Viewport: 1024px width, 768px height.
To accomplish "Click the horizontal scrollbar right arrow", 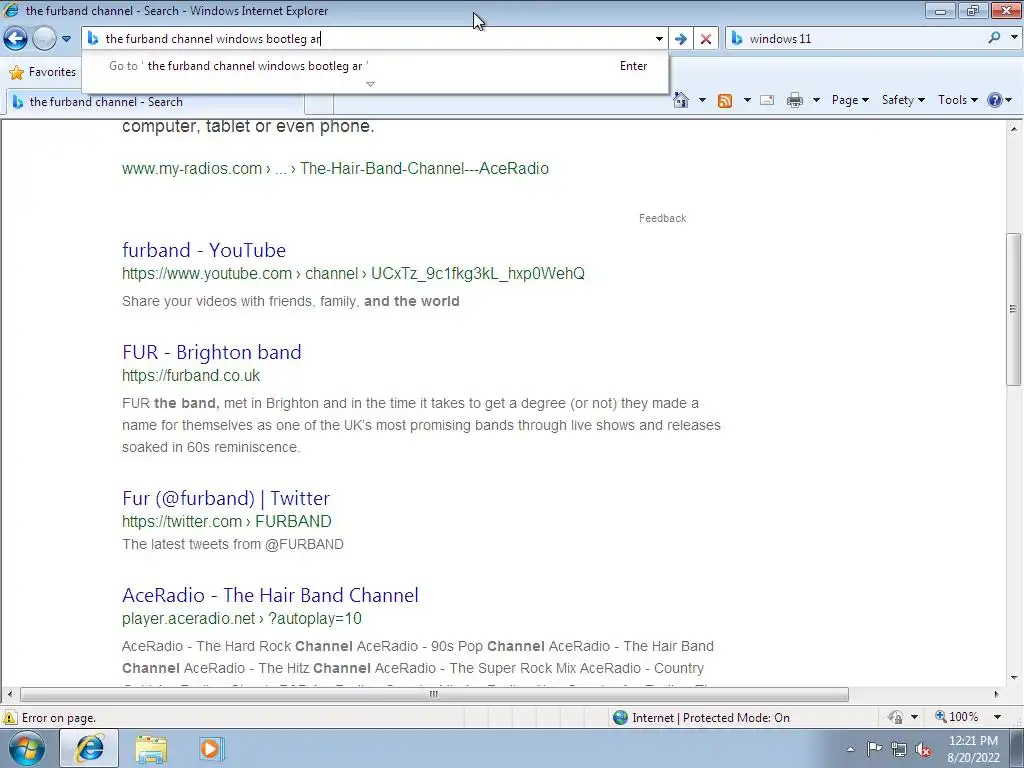I will 997,694.
